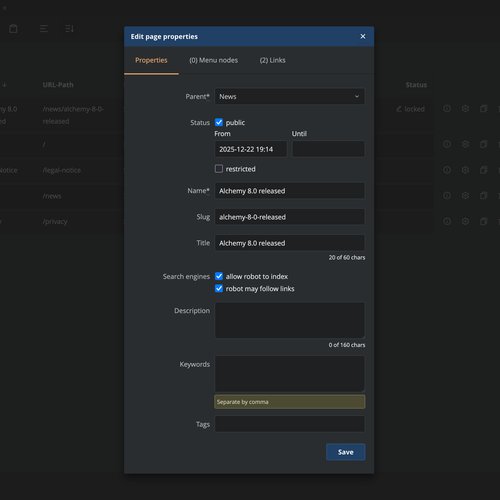Toggle the allow robot to index checkbox

(219, 276)
